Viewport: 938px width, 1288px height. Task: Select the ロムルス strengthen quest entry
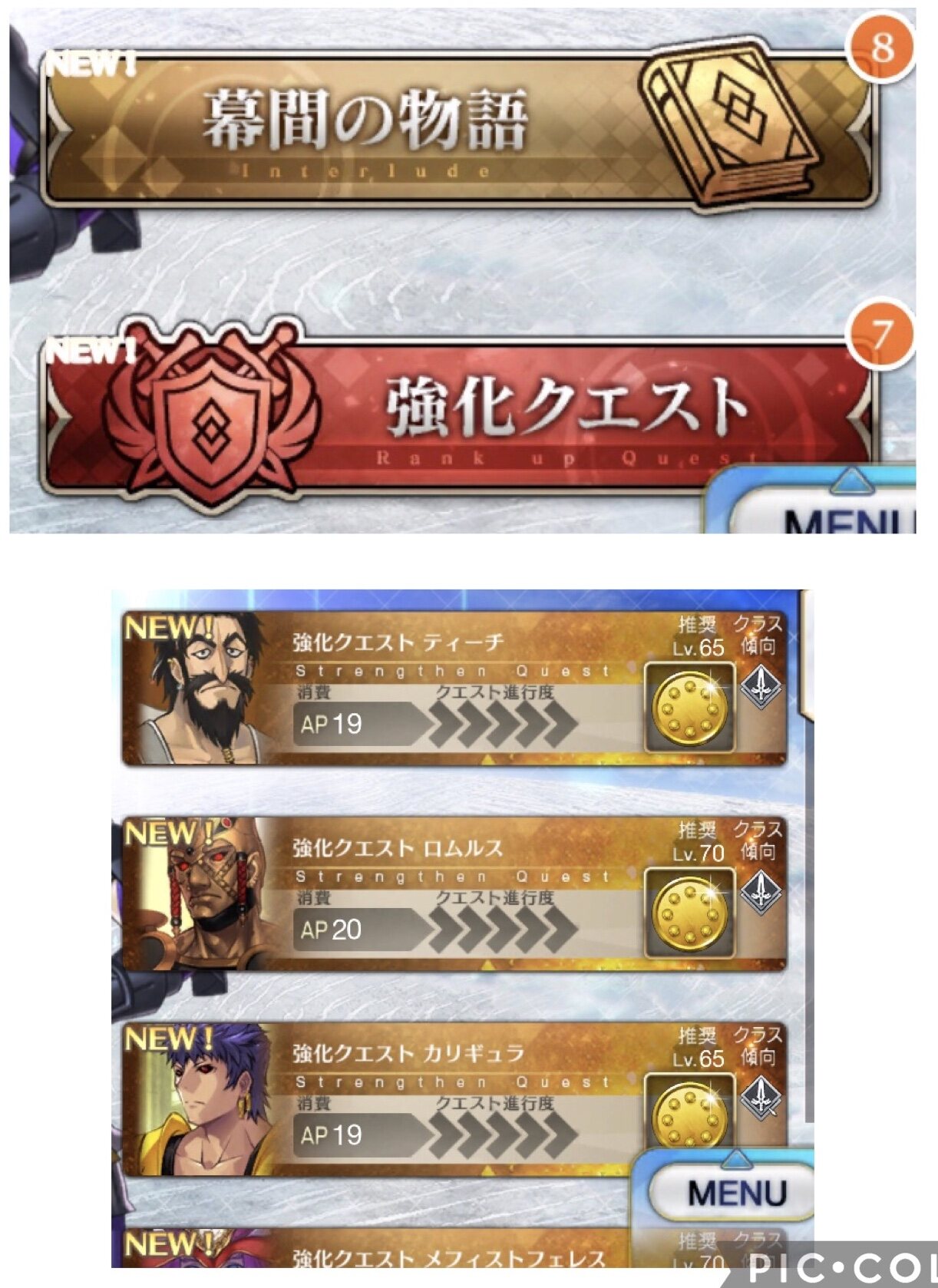point(454,893)
